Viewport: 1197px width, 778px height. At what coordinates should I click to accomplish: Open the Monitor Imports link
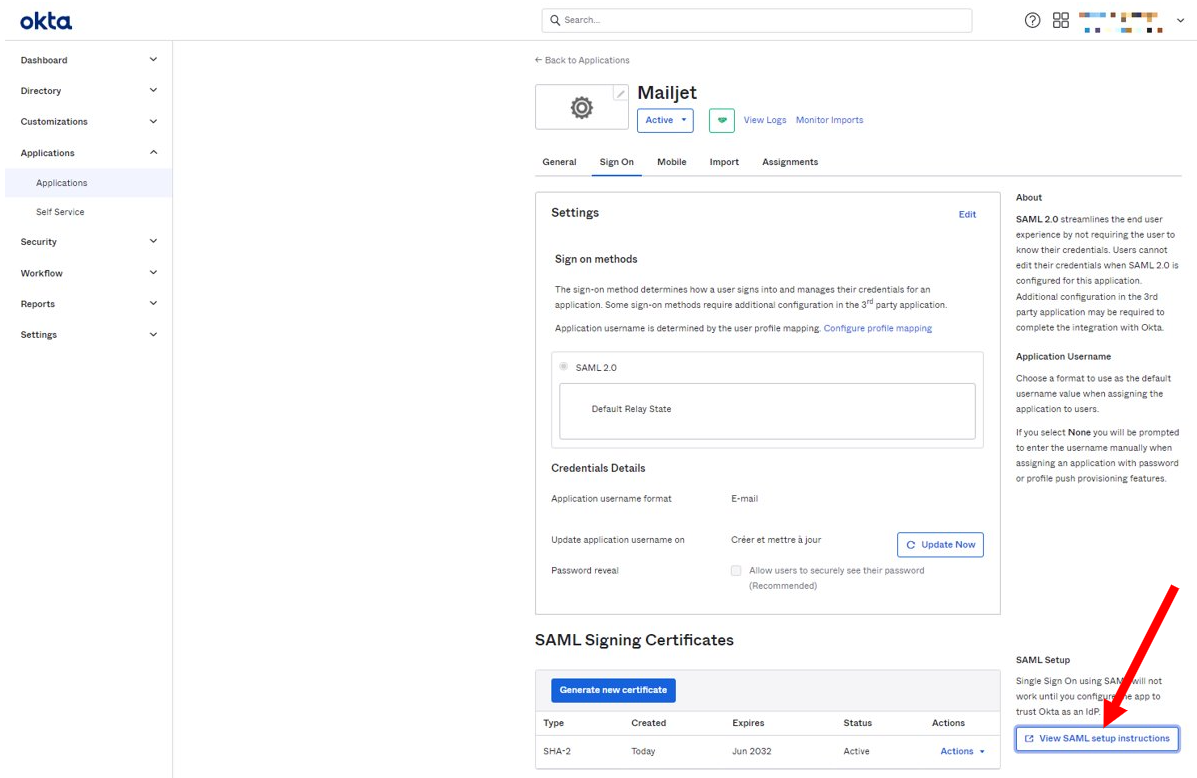tap(829, 120)
